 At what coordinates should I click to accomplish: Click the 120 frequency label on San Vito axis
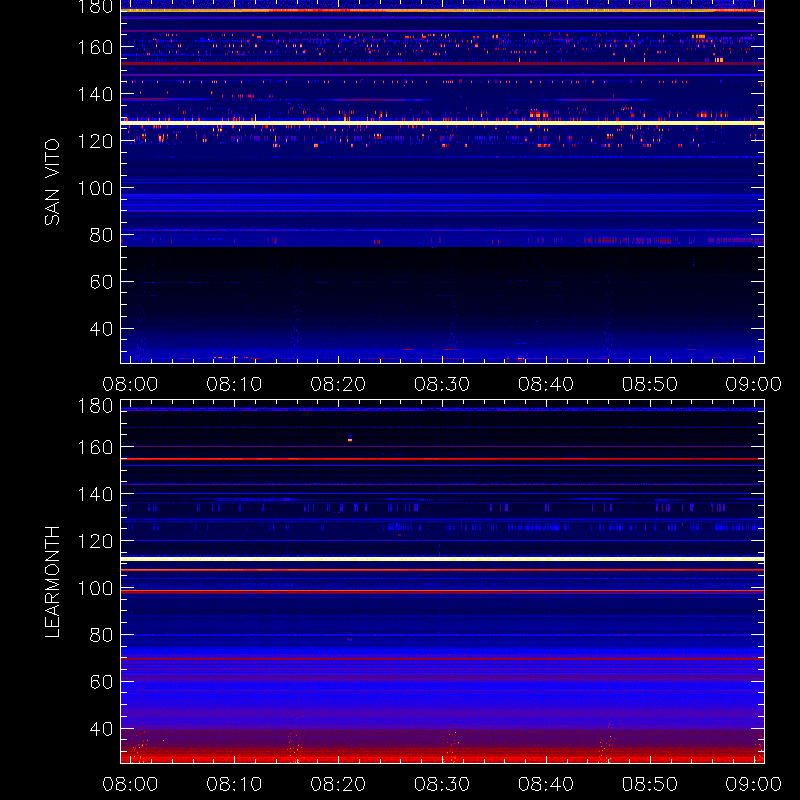pos(95,141)
